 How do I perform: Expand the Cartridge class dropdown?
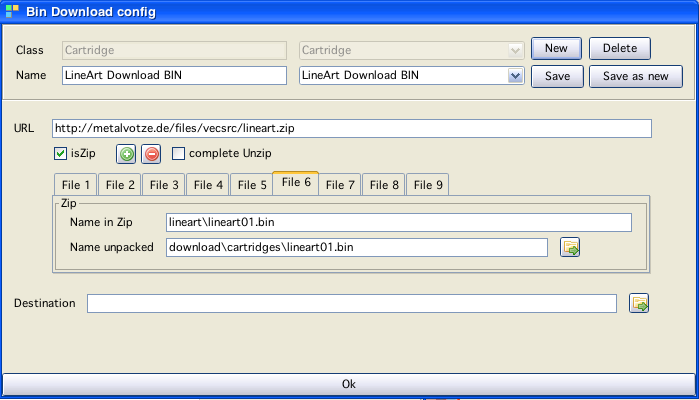click(x=515, y=49)
